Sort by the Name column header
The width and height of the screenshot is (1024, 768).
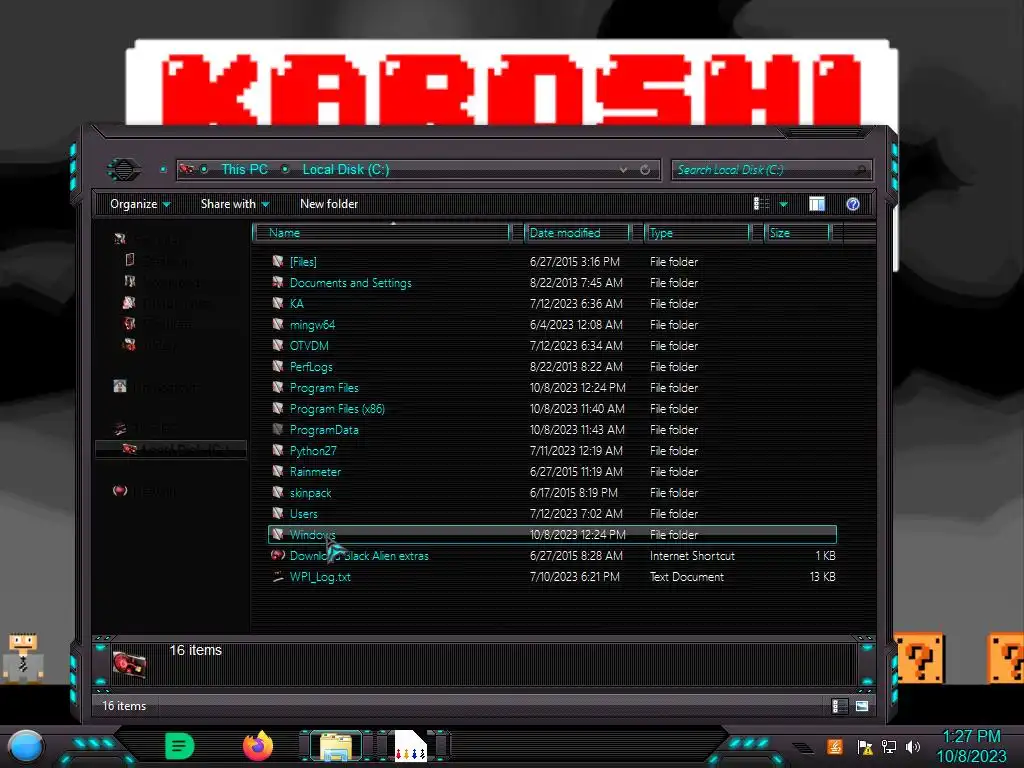point(382,232)
